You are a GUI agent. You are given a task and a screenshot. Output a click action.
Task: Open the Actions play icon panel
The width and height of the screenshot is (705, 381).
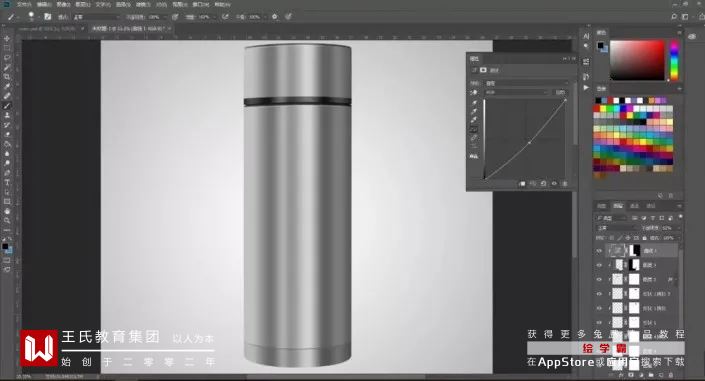click(x=586, y=88)
